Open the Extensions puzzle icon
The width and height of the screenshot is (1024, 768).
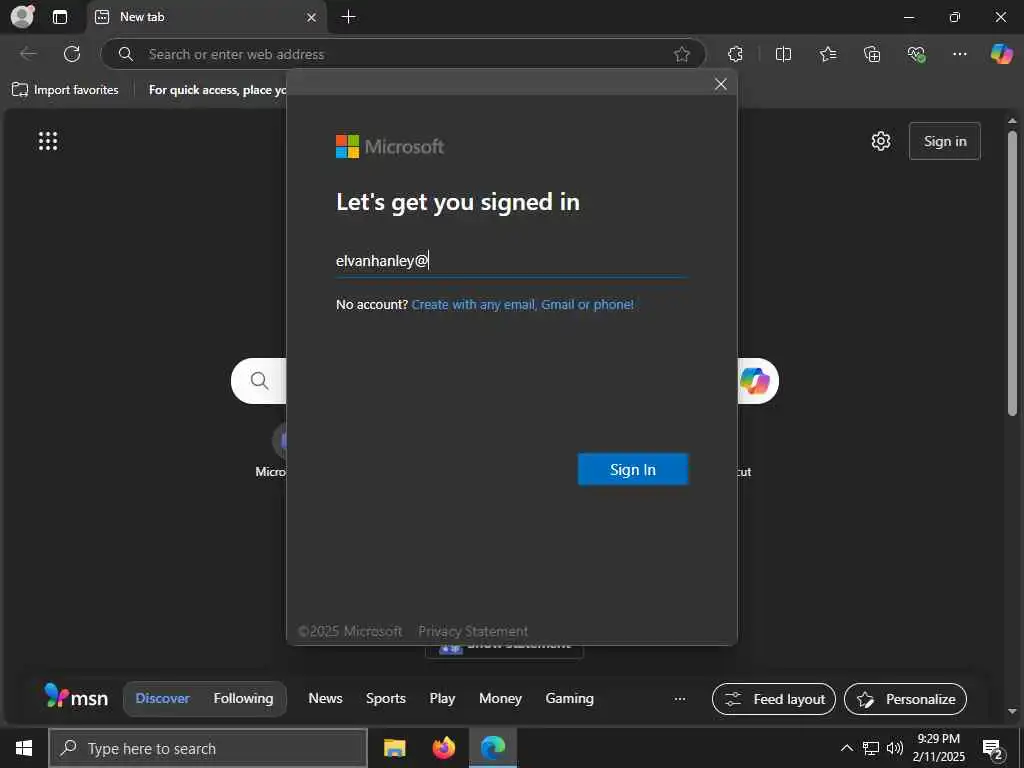click(x=735, y=54)
